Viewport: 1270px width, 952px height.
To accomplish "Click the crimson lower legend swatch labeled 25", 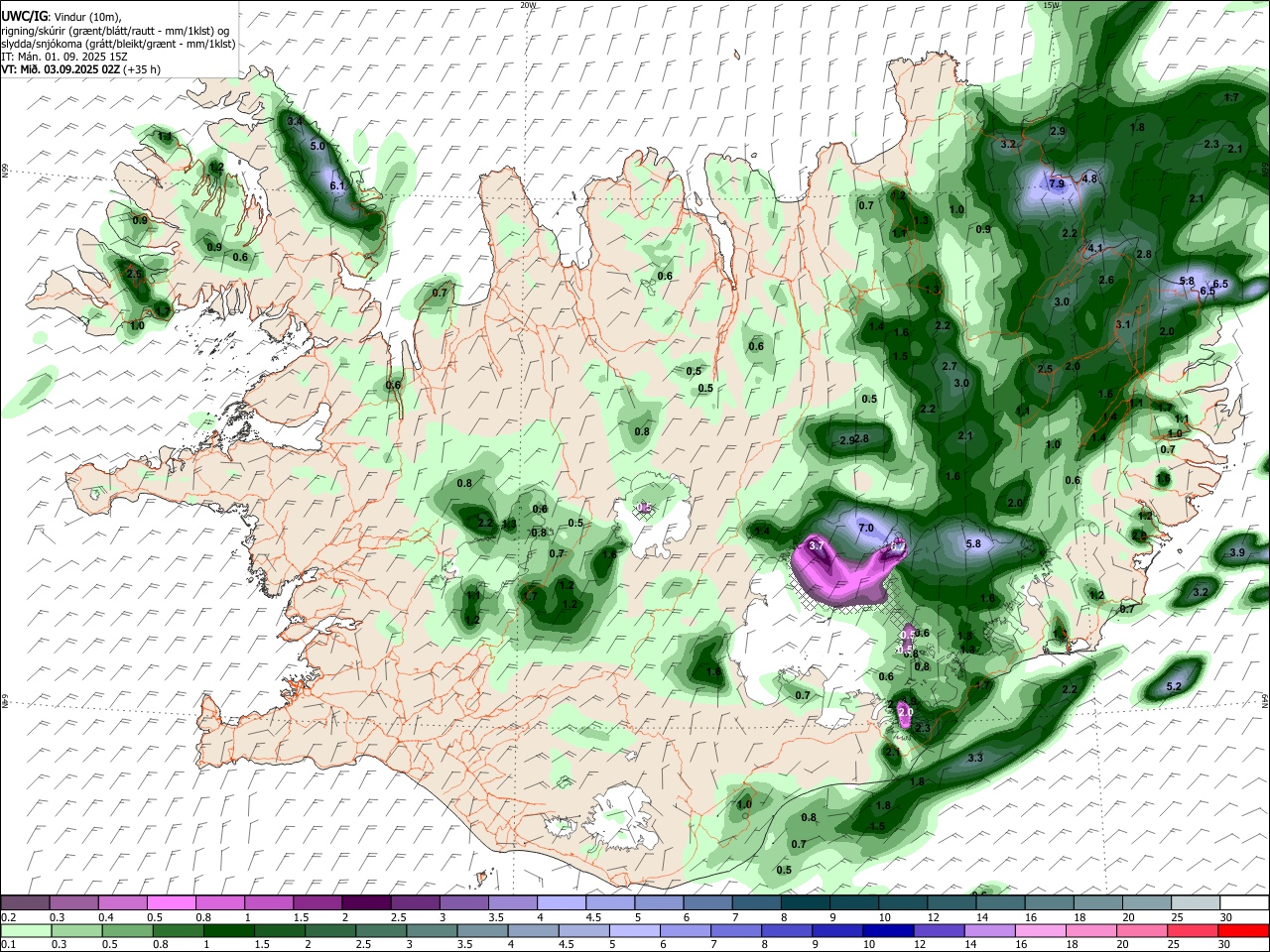I will coord(1193,930).
